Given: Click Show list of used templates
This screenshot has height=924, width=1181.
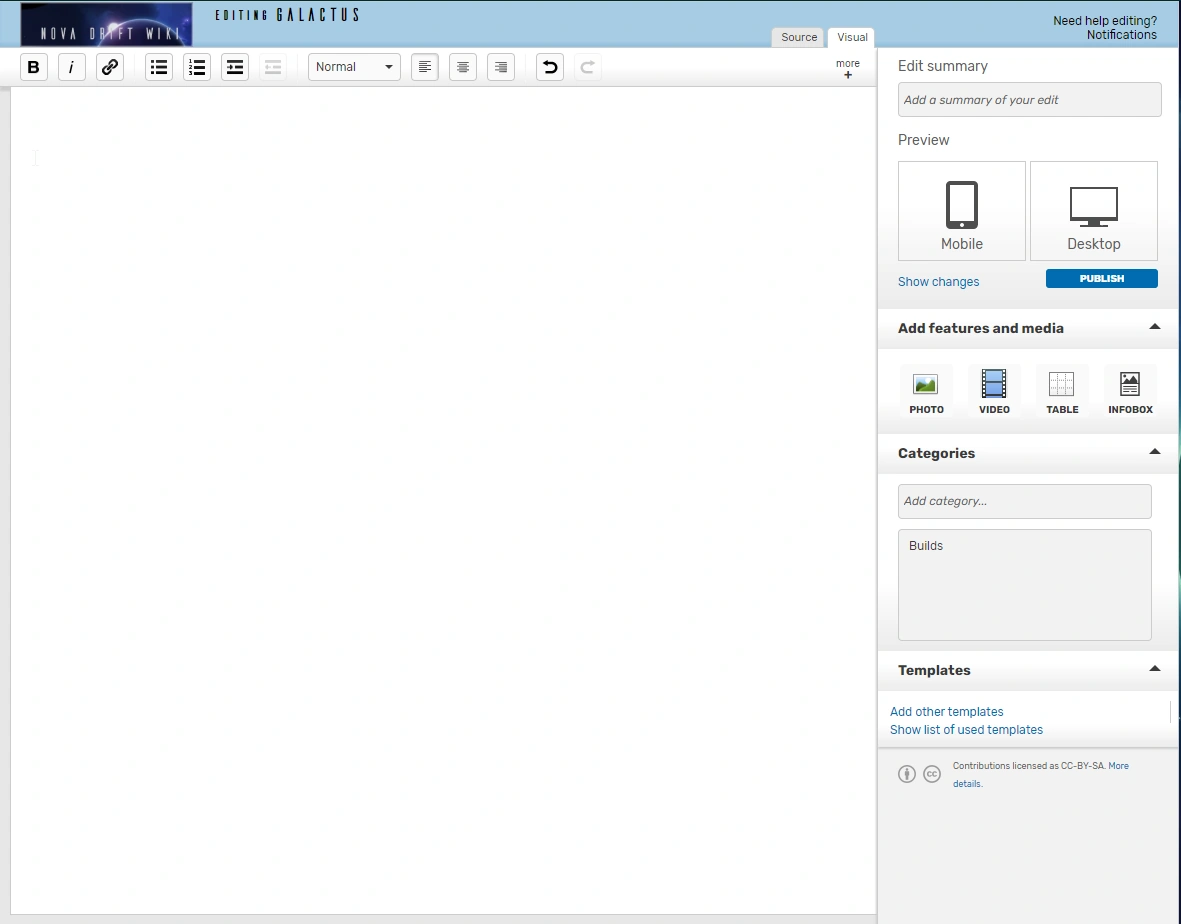Looking at the screenshot, I should point(966,730).
